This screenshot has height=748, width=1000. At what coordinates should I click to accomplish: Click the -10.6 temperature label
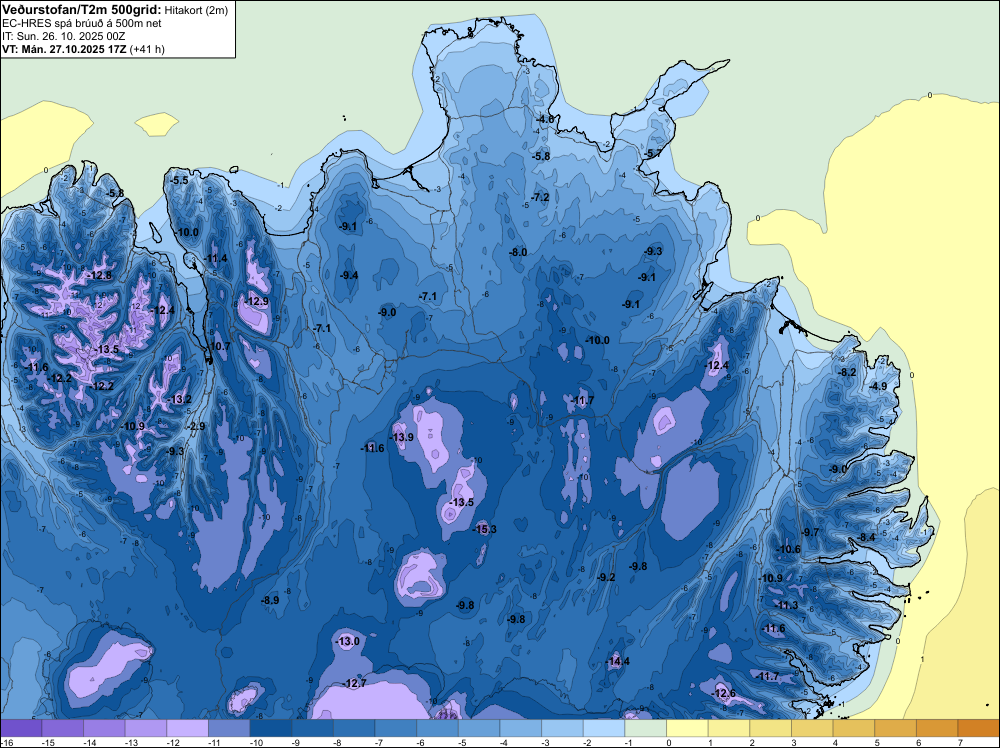(x=788, y=550)
